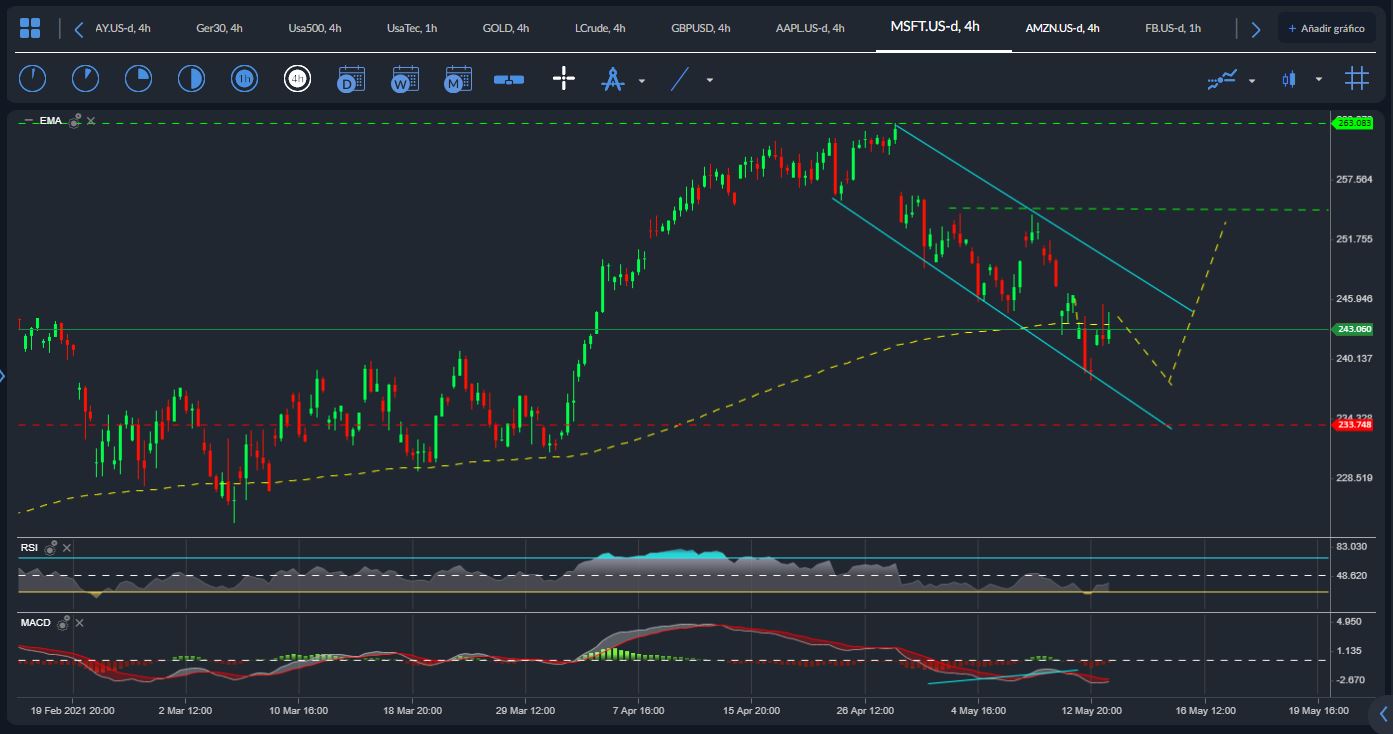The height and width of the screenshot is (734, 1393).
Task: Expand the indicators dropdown arrow
Action: tap(1252, 80)
